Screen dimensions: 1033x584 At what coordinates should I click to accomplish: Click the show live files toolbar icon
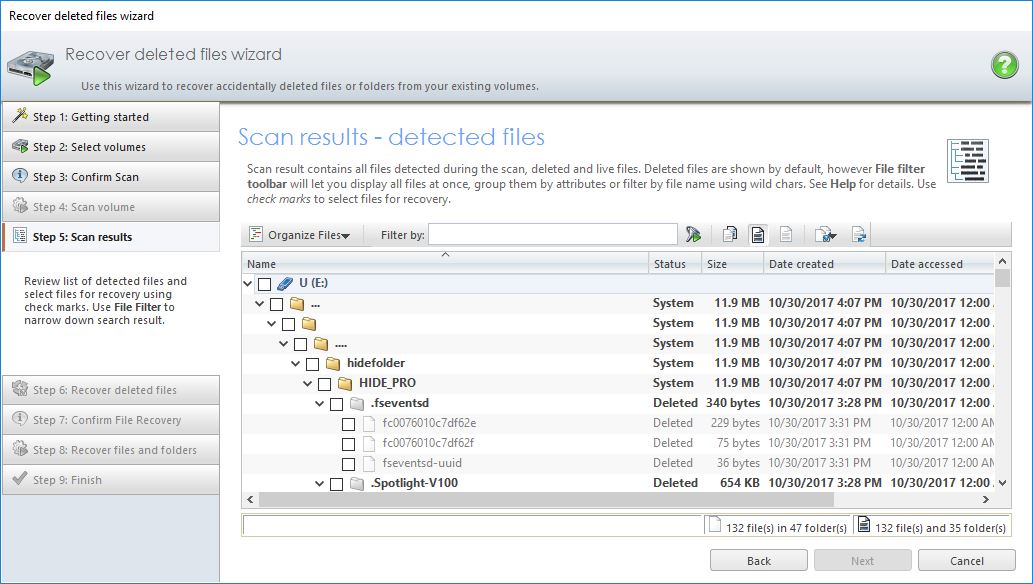[786, 234]
